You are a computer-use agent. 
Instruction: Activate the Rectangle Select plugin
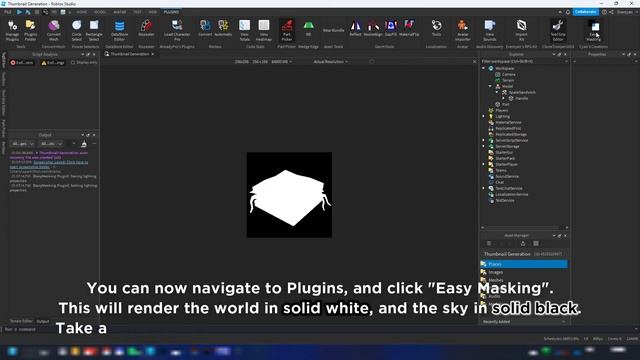point(94,30)
